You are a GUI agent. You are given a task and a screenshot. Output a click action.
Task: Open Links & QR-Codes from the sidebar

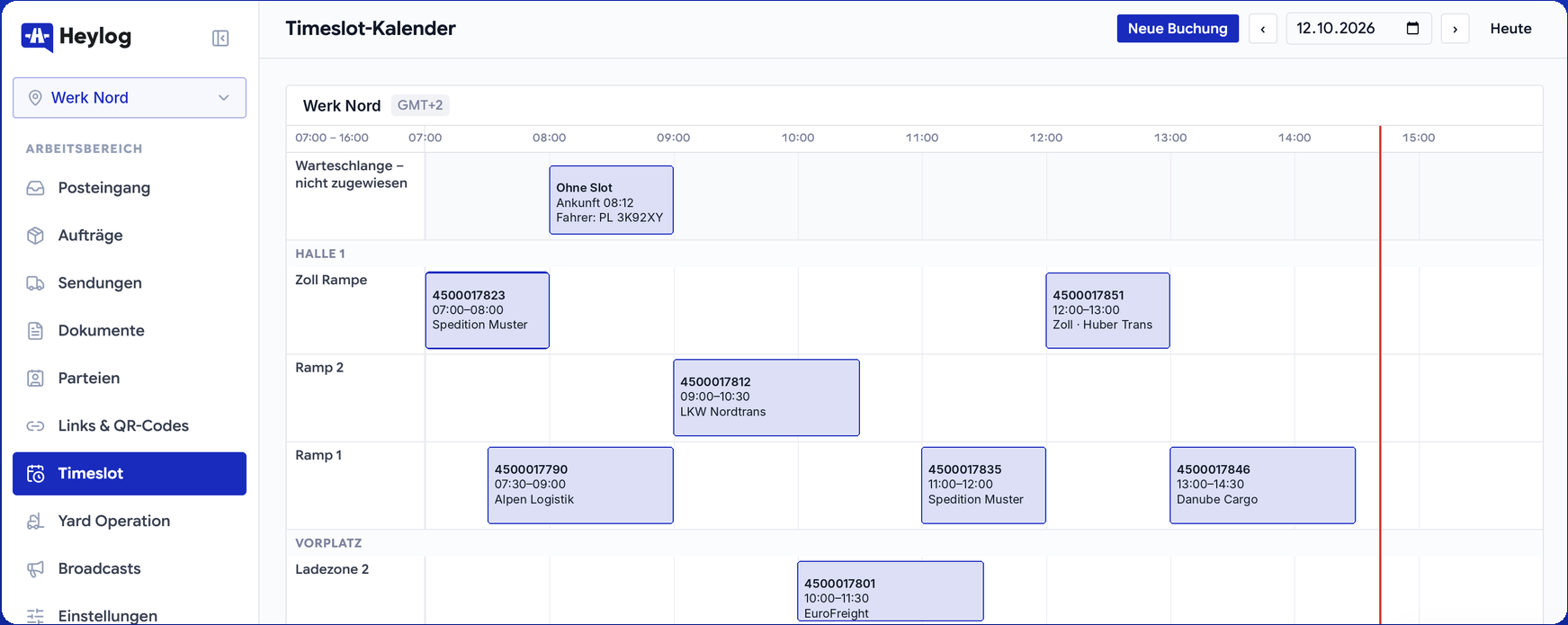[x=130, y=426]
